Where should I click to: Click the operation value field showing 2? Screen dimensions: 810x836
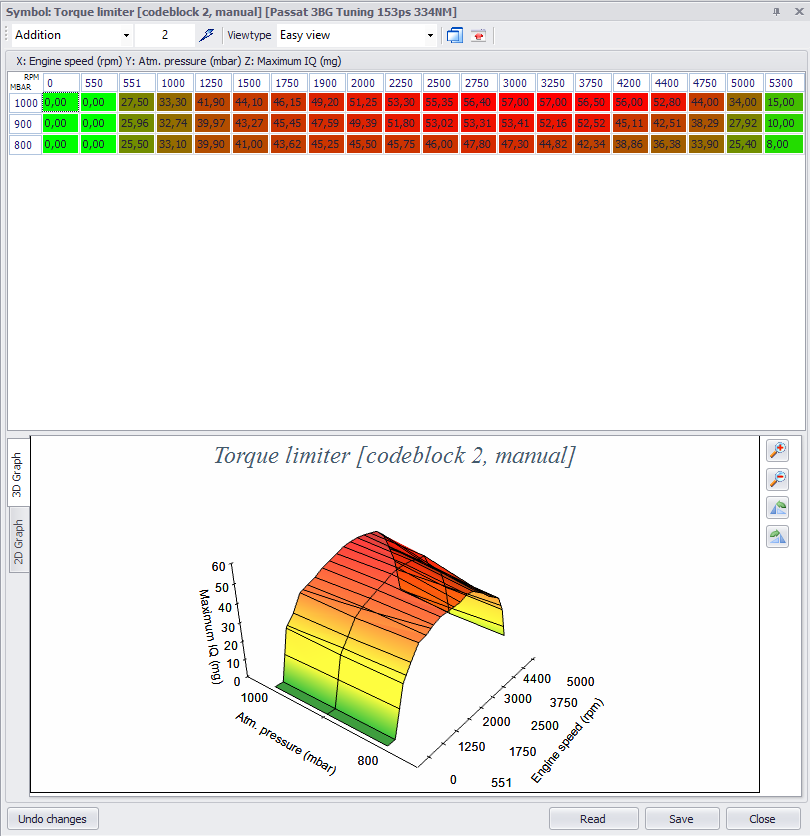point(165,35)
